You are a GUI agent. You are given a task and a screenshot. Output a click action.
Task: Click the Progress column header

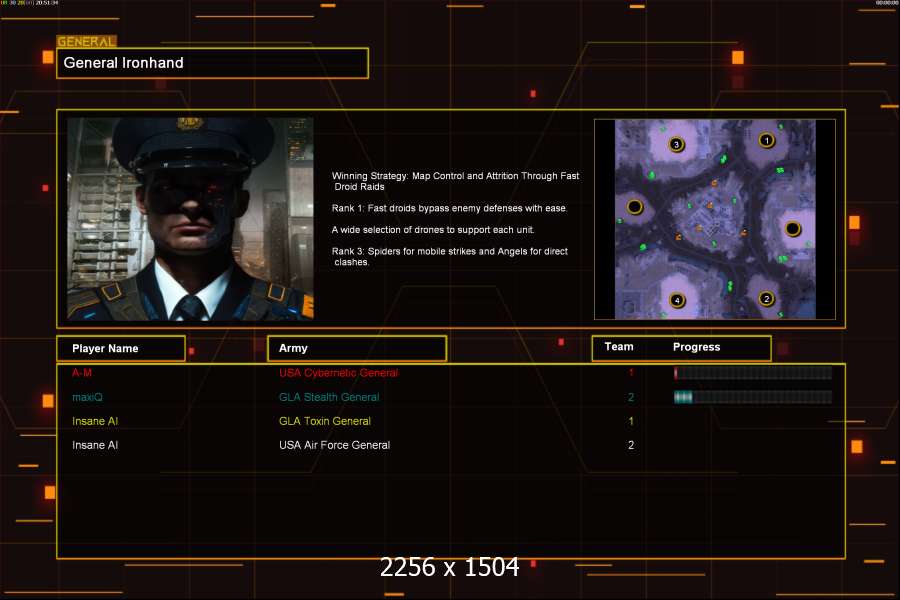pyautogui.click(x=696, y=347)
